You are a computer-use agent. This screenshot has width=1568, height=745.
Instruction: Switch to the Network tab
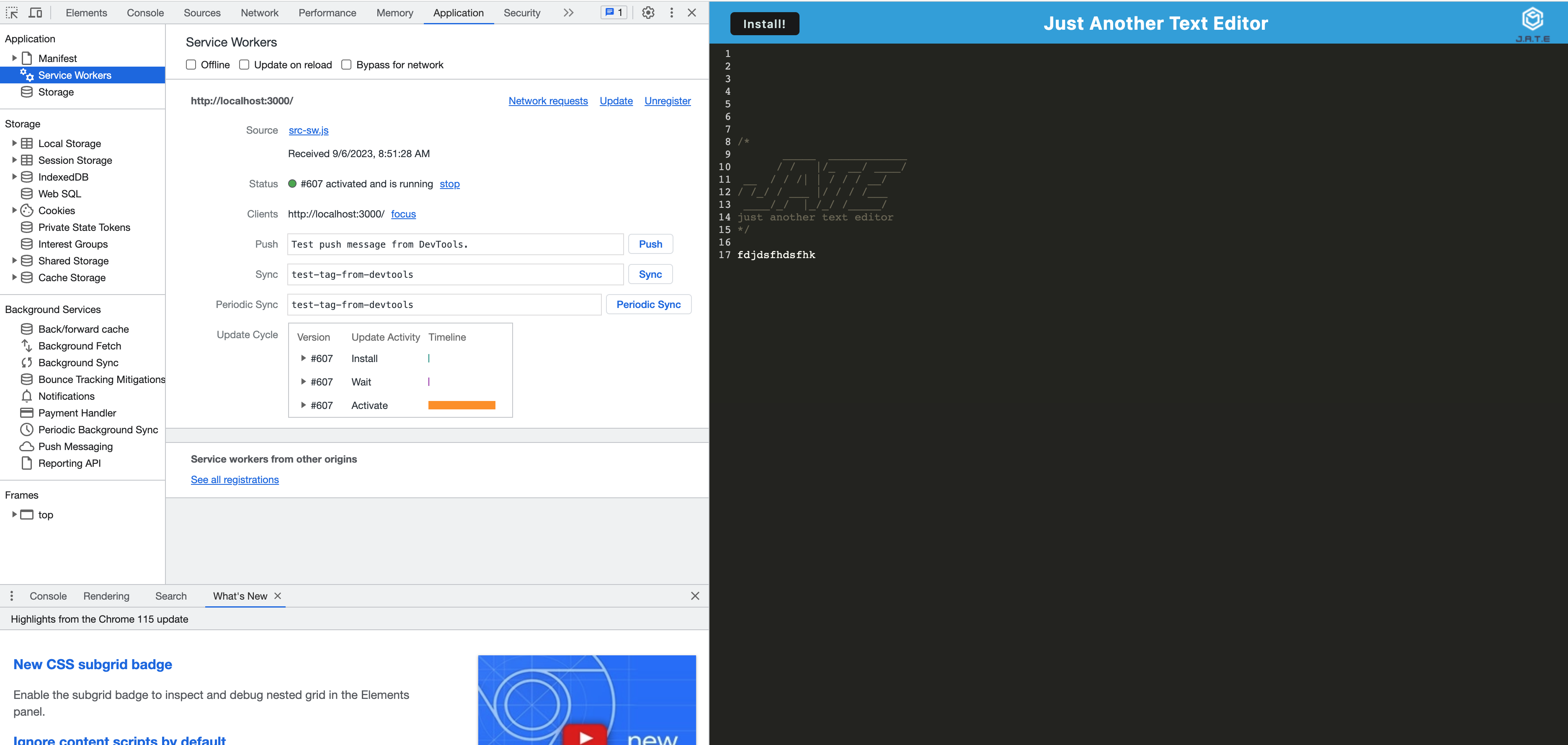(x=259, y=13)
